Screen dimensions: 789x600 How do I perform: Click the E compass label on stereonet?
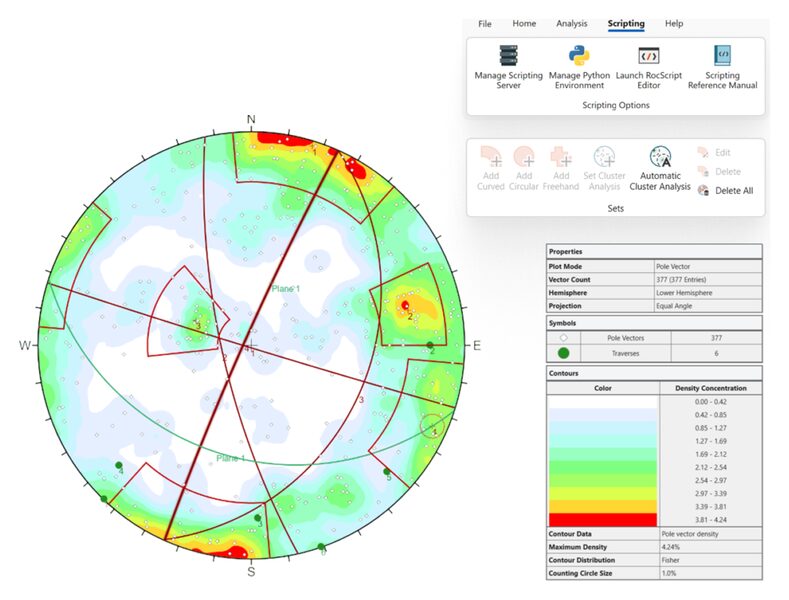(x=477, y=345)
